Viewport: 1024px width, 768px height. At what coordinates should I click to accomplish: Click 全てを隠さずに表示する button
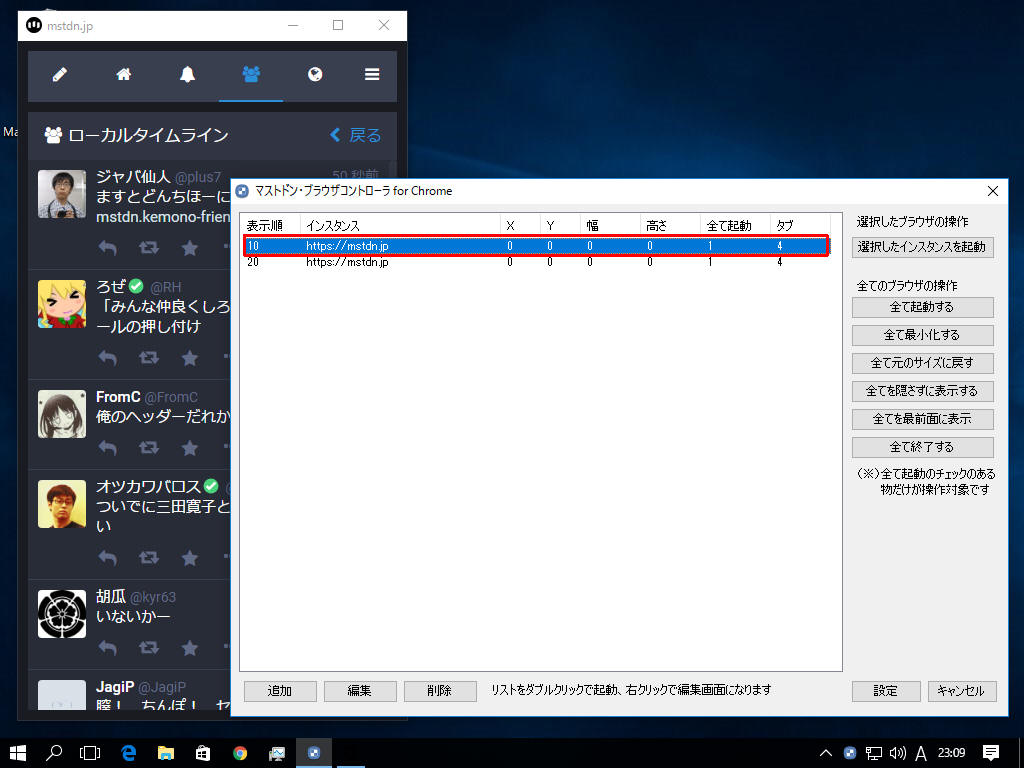[x=923, y=391]
